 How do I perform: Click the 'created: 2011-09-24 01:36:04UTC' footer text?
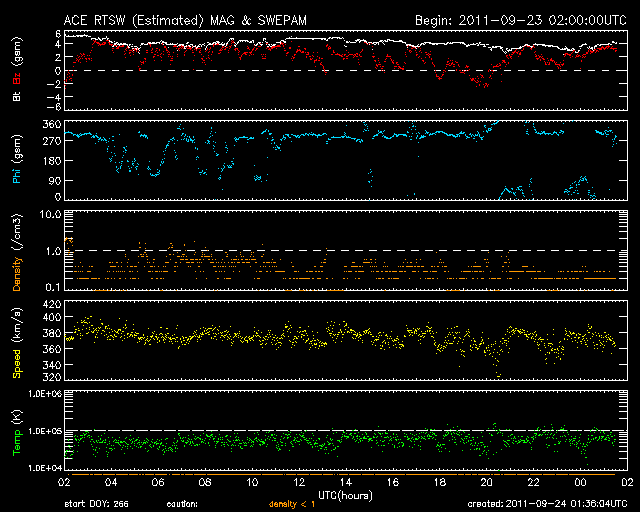547,504
